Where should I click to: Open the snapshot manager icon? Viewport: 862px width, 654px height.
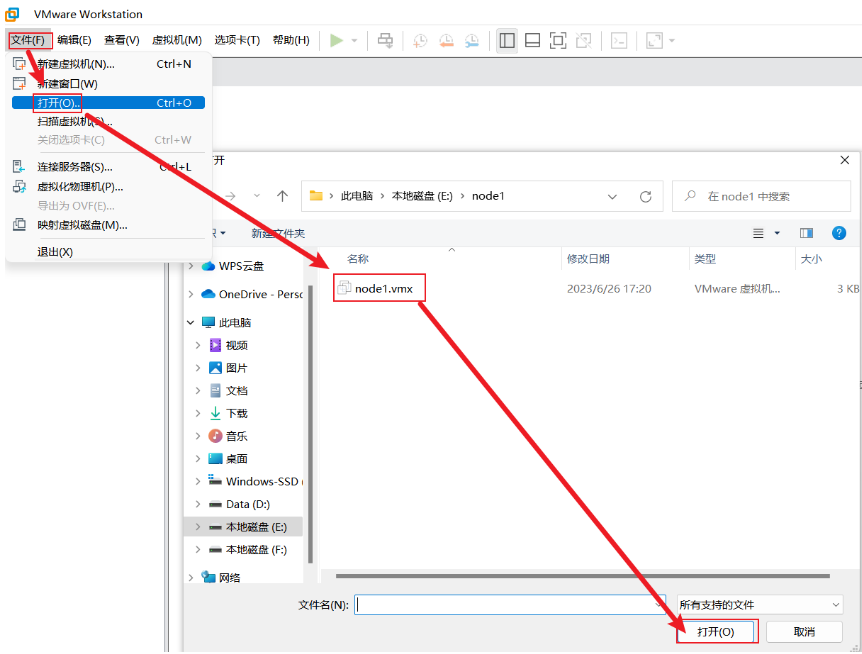(472, 40)
